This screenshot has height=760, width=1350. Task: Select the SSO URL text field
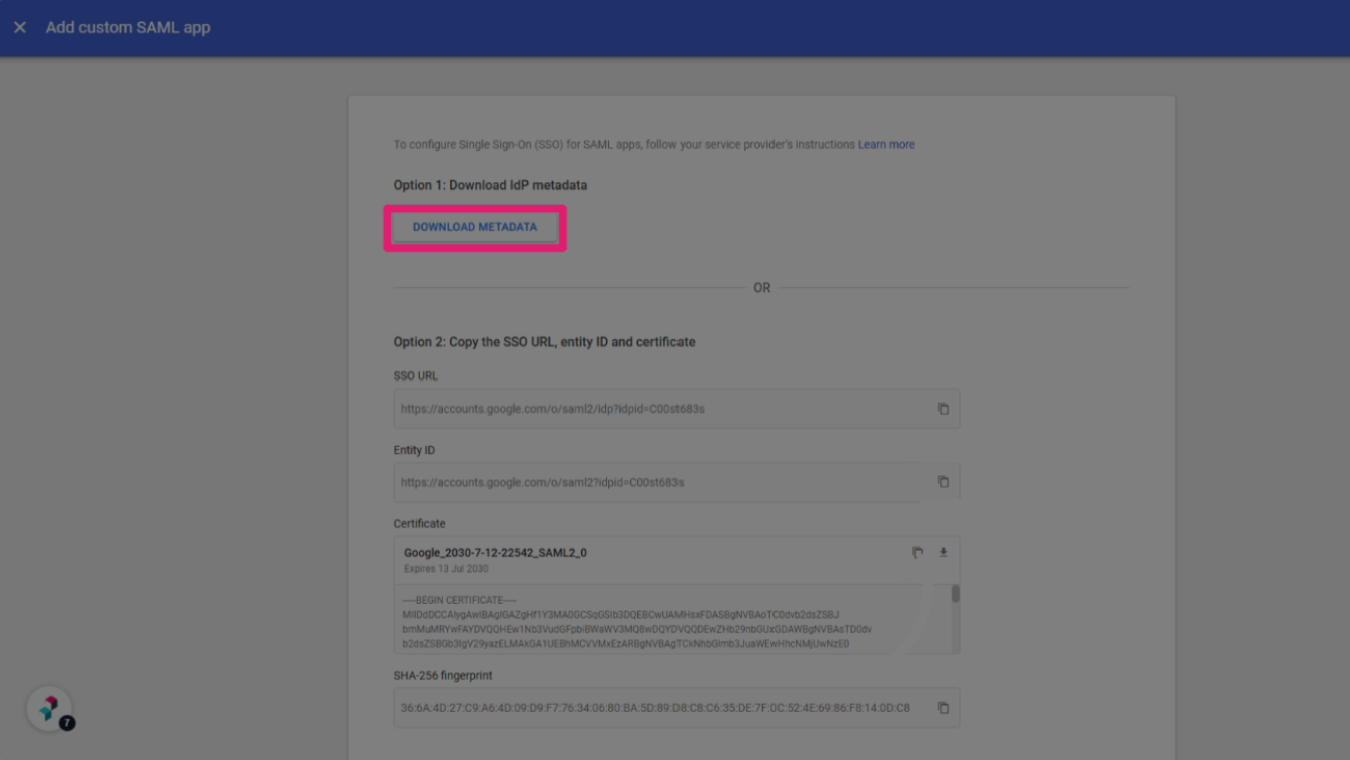pyautogui.click(x=677, y=409)
